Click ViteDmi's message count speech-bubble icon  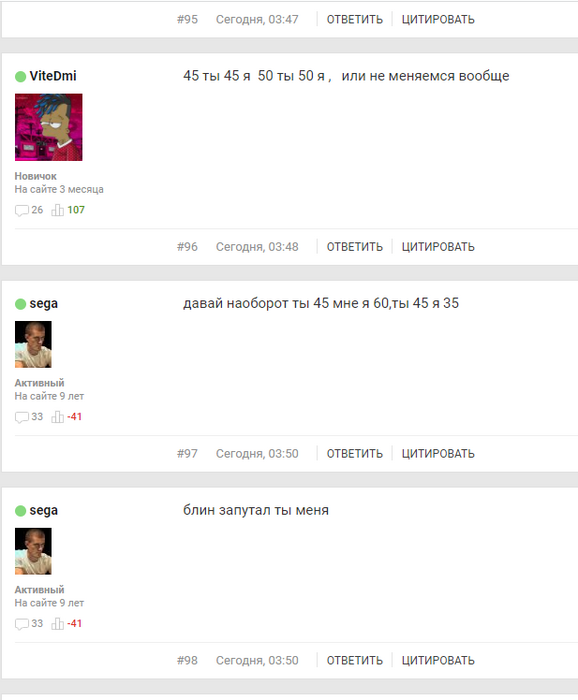(x=21, y=210)
